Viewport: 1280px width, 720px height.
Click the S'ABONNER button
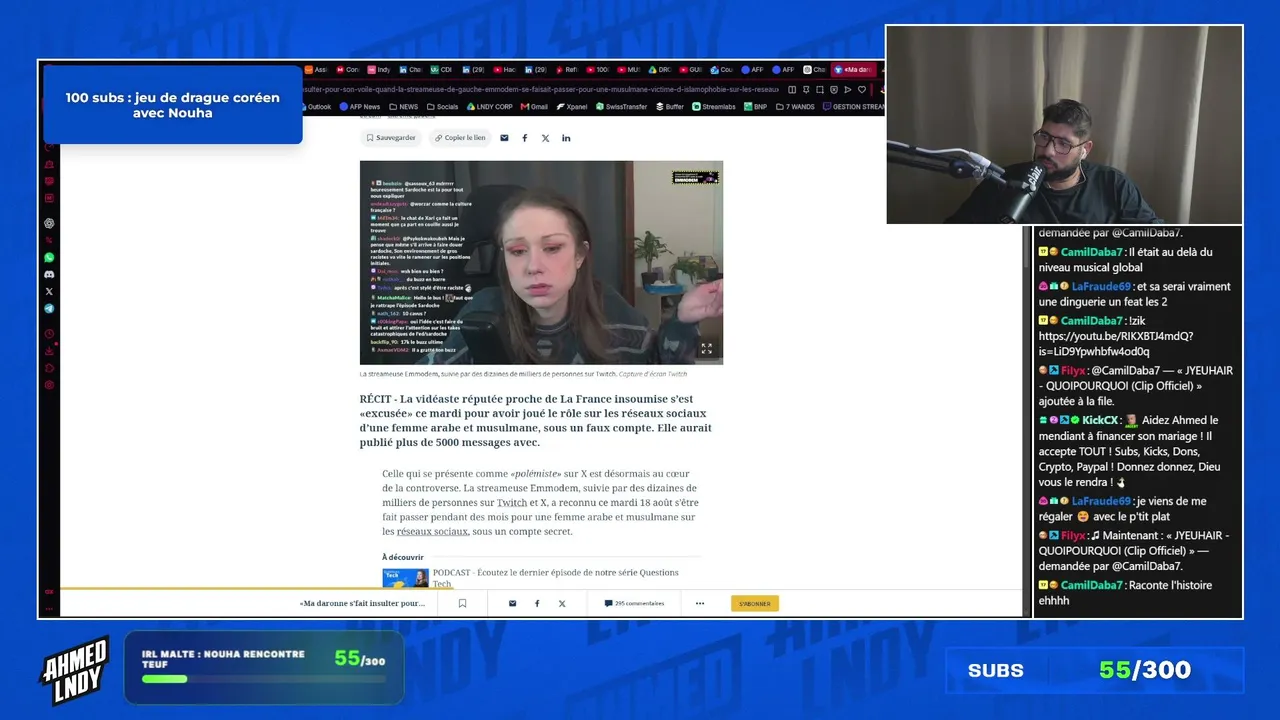tap(755, 603)
